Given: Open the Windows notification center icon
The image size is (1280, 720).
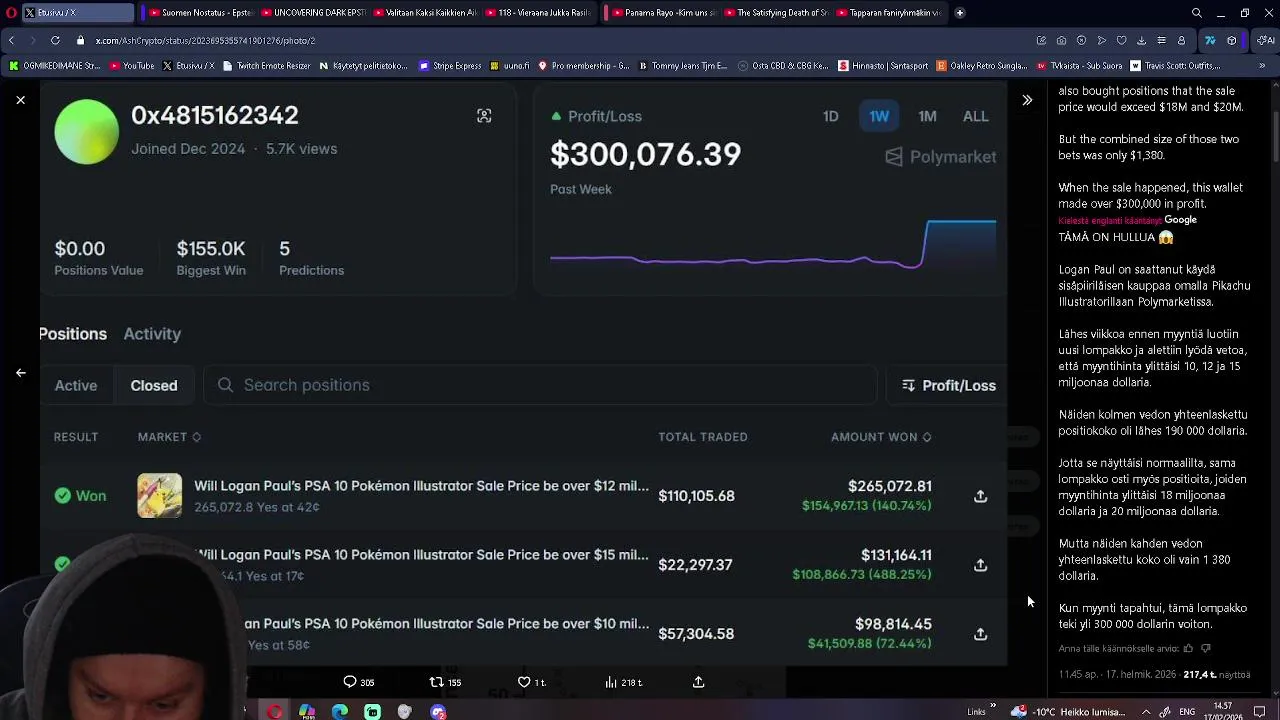Looking at the screenshot, I should click(x=1259, y=712).
